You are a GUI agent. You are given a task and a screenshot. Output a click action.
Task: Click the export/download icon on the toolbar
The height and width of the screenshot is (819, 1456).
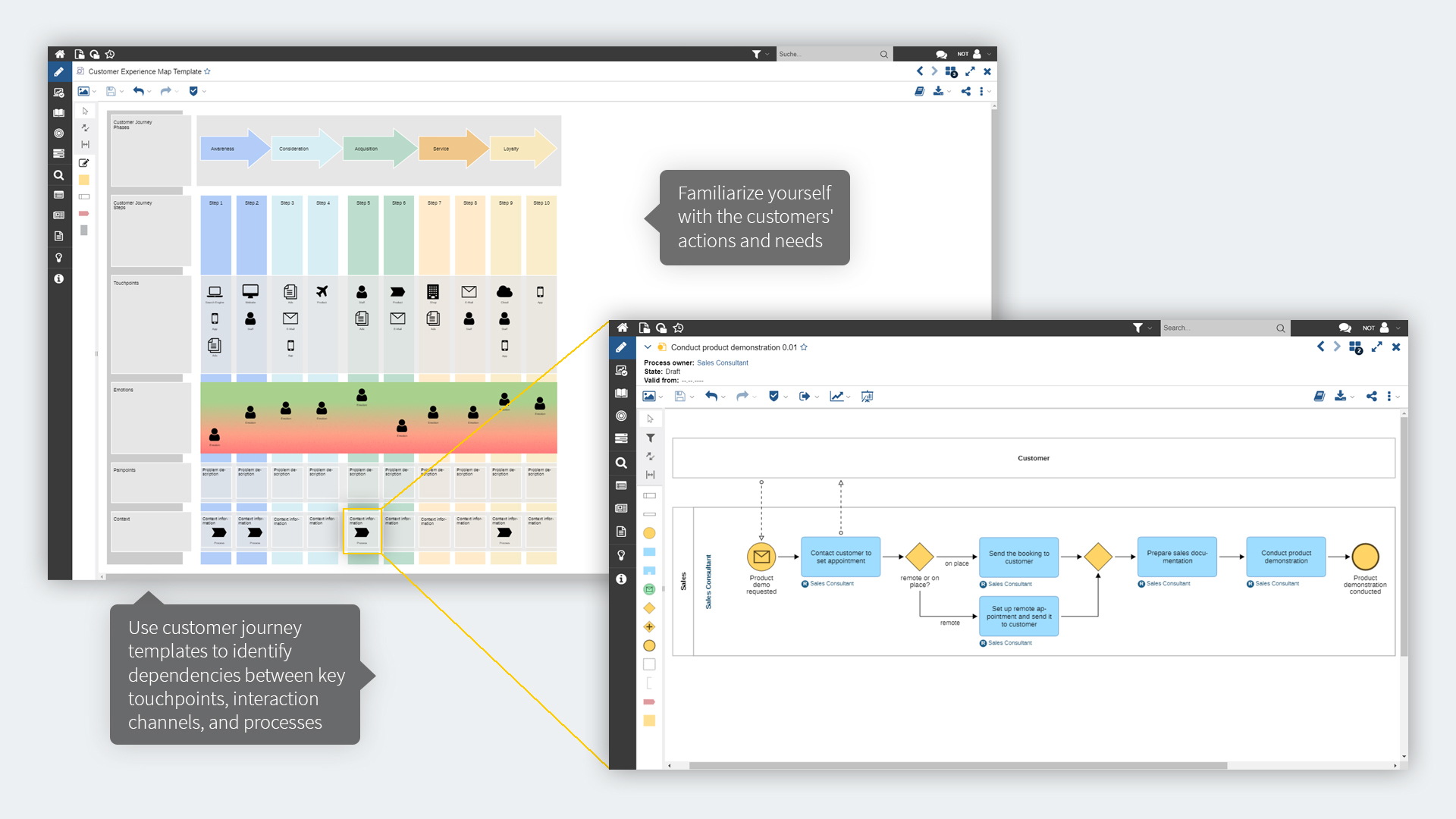pyautogui.click(x=1341, y=396)
